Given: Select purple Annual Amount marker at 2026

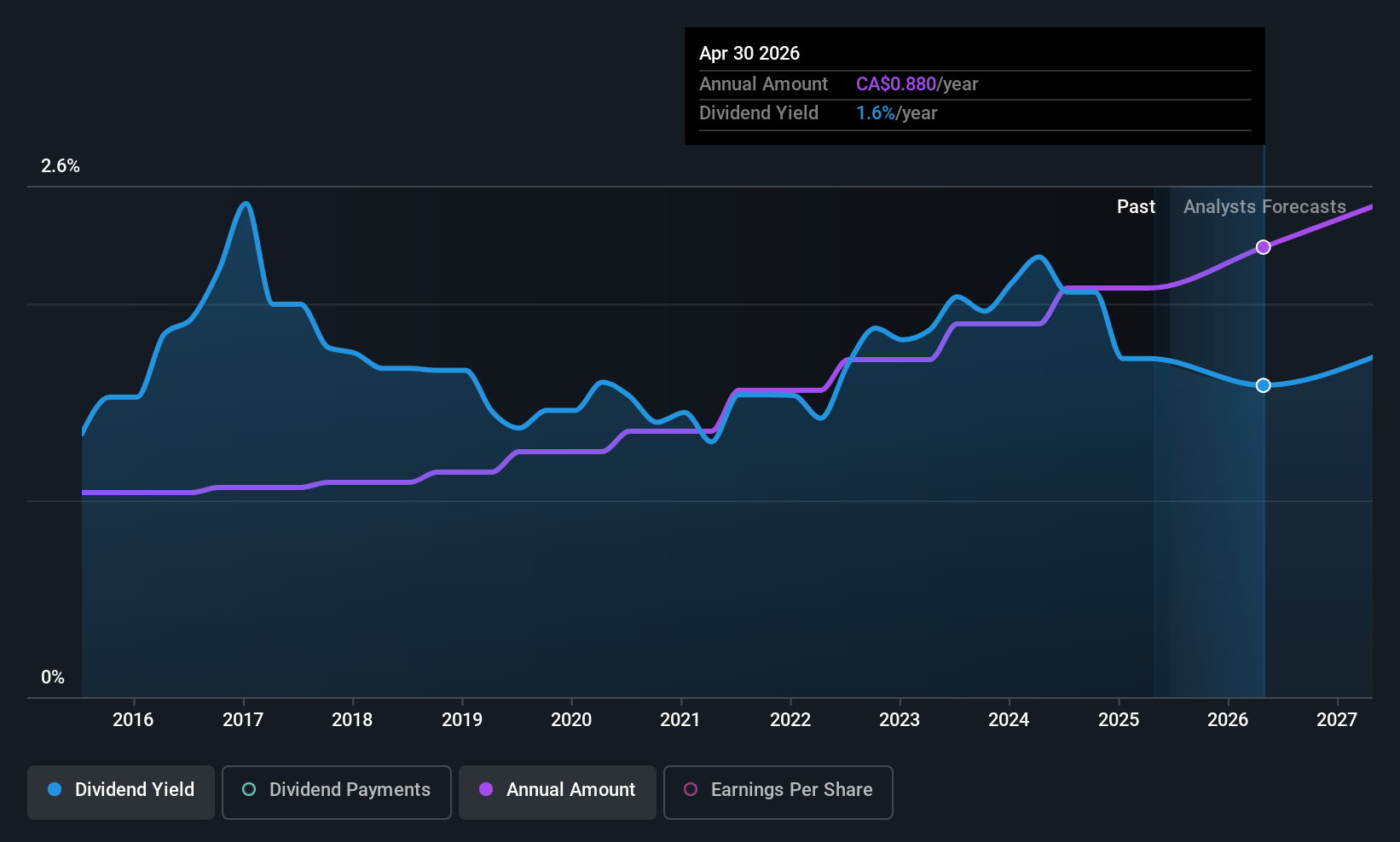Looking at the screenshot, I should tap(1264, 247).
